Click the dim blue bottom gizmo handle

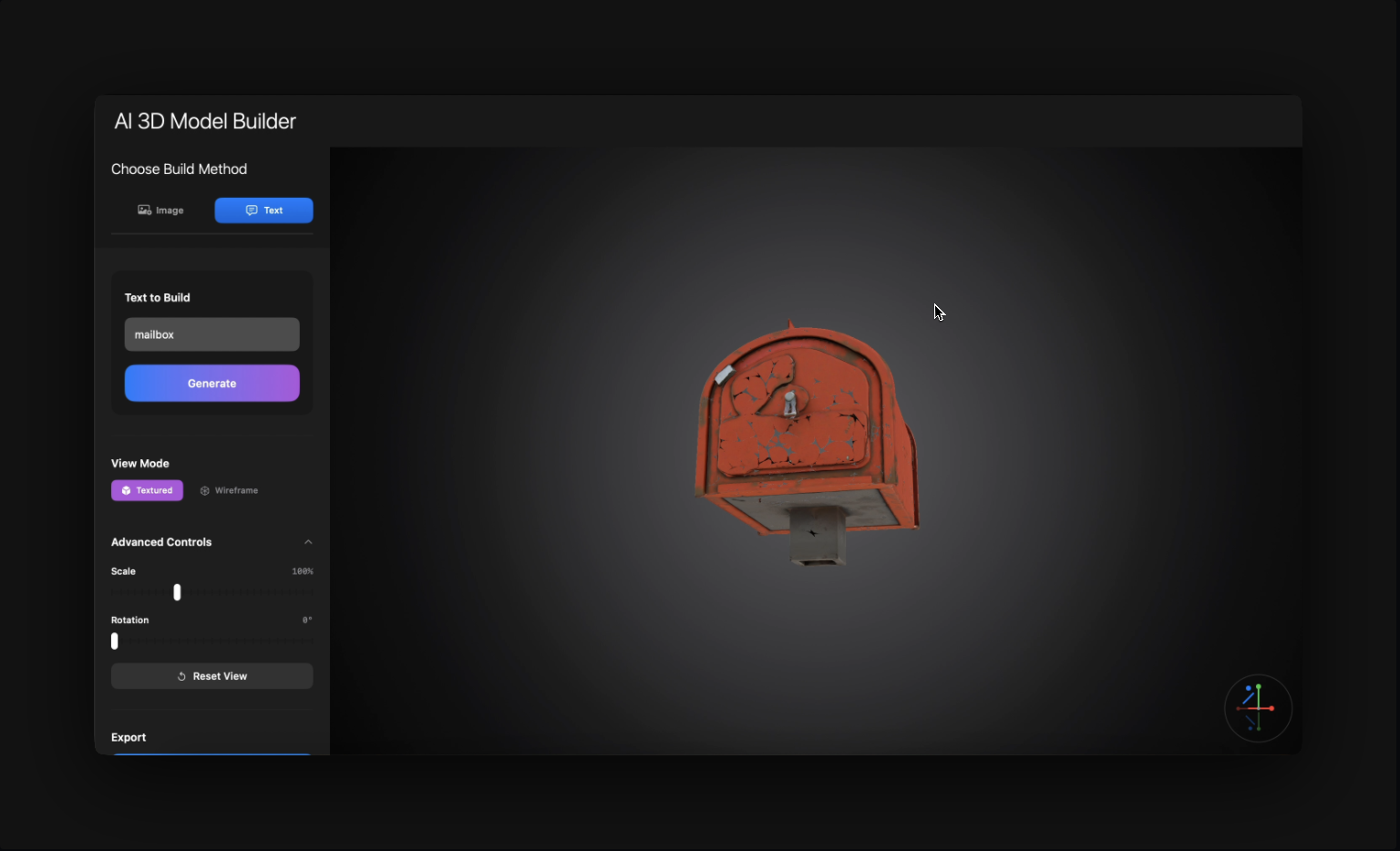pos(1251,727)
